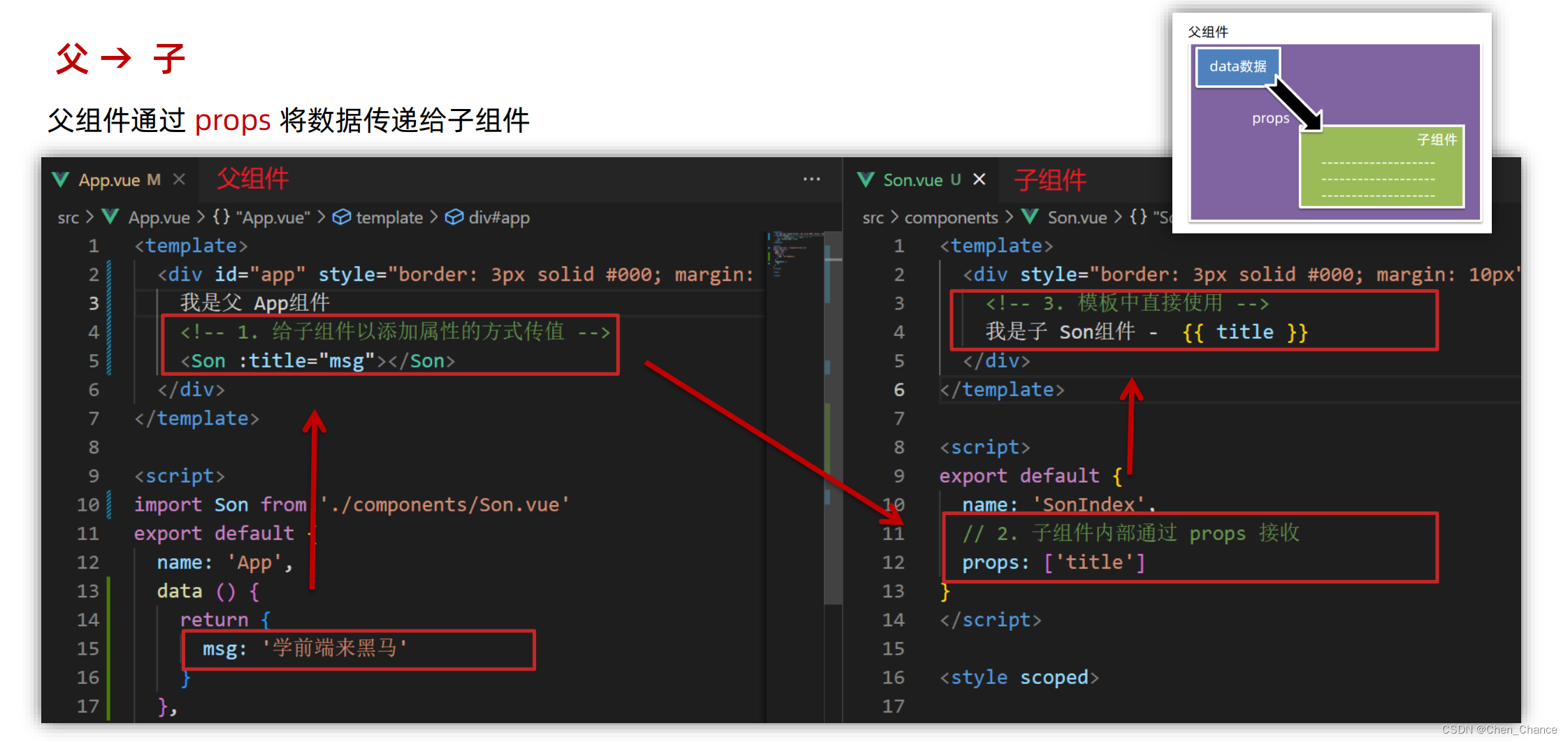
Task: Select div#app breadcrumb segment
Action: [x=499, y=217]
